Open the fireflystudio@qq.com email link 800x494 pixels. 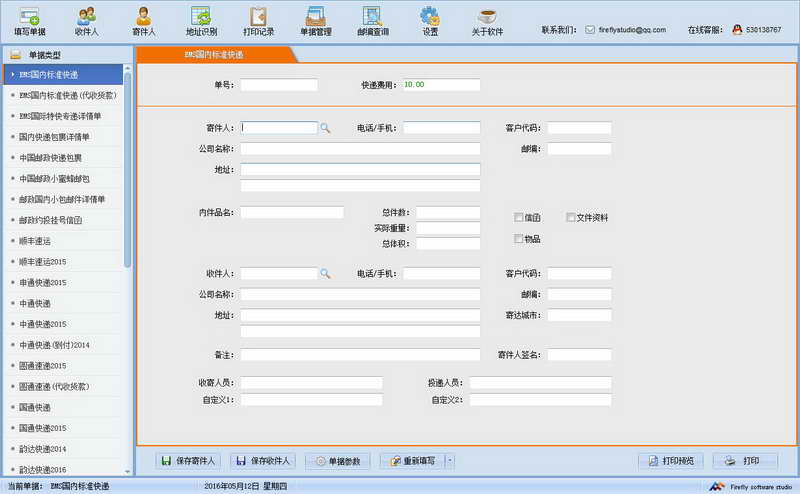click(x=632, y=30)
